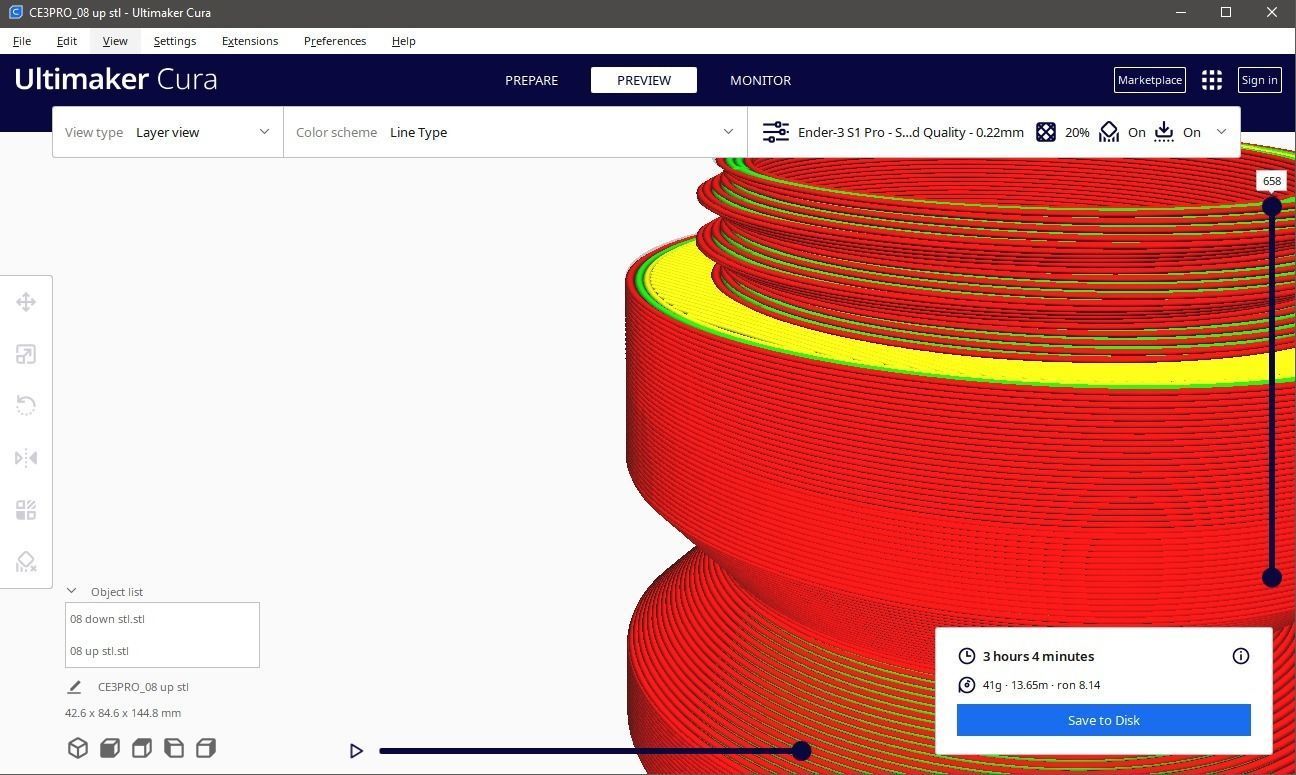Click the Cura application icon in title bar
The width and height of the screenshot is (1296, 775).
(x=15, y=13)
